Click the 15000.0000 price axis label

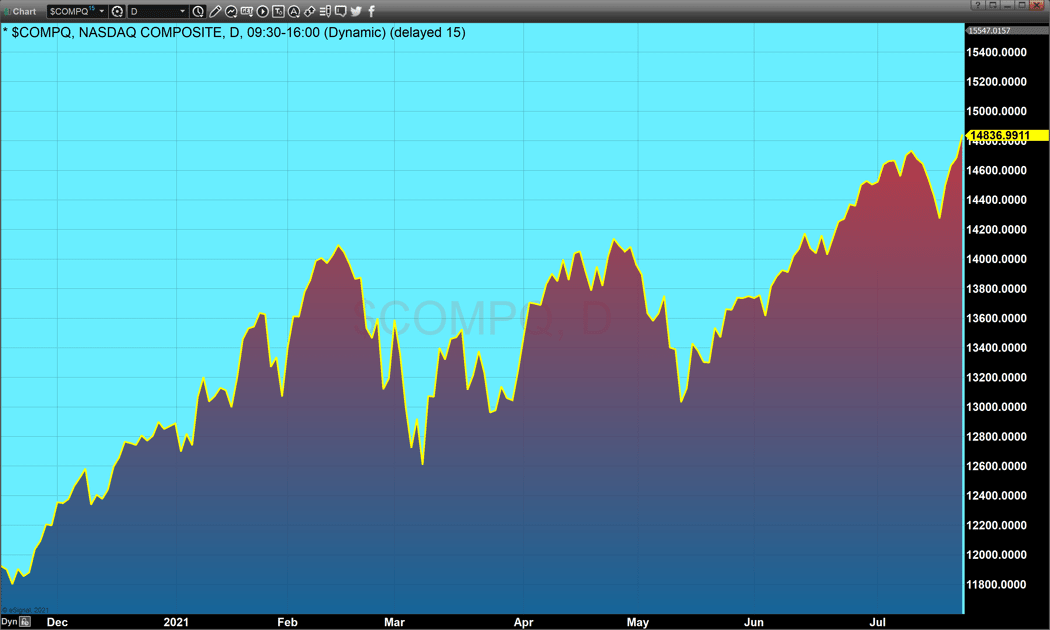pyautogui.click(x=996, y=111)
